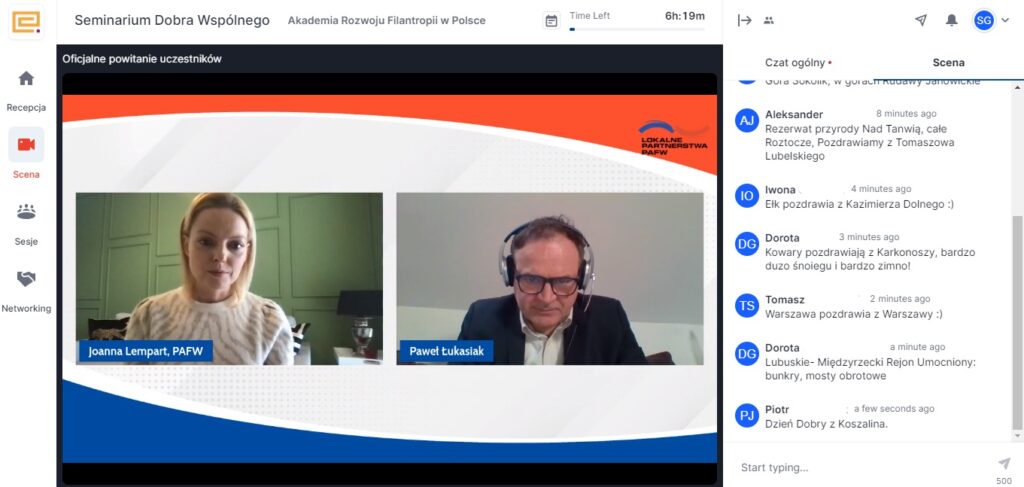Select the Scena camera icon
This screenshot has width=1024, height=487.
coord(26,144)
